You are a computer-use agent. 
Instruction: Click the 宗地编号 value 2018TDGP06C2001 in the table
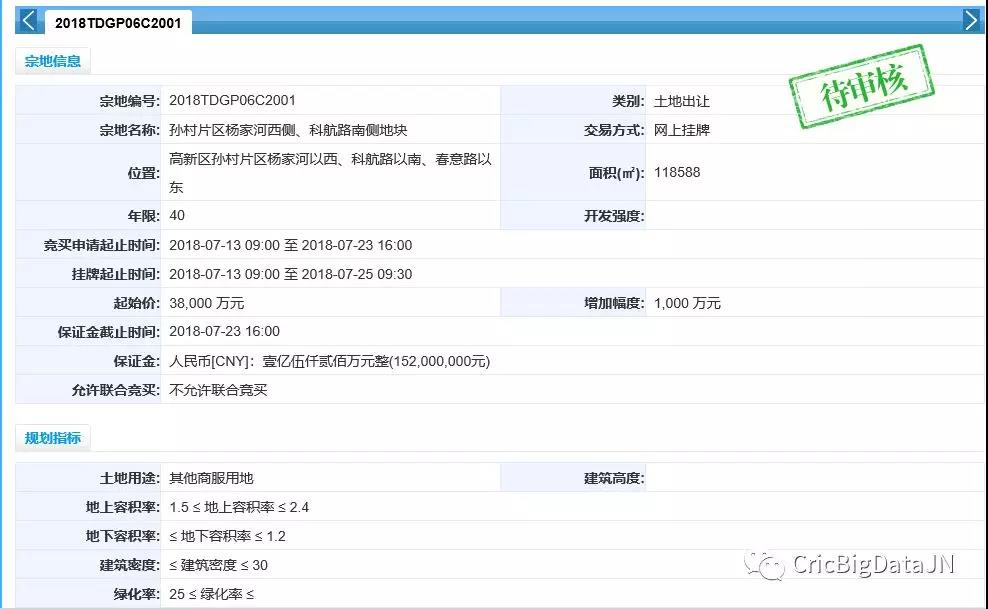[232, 101]
